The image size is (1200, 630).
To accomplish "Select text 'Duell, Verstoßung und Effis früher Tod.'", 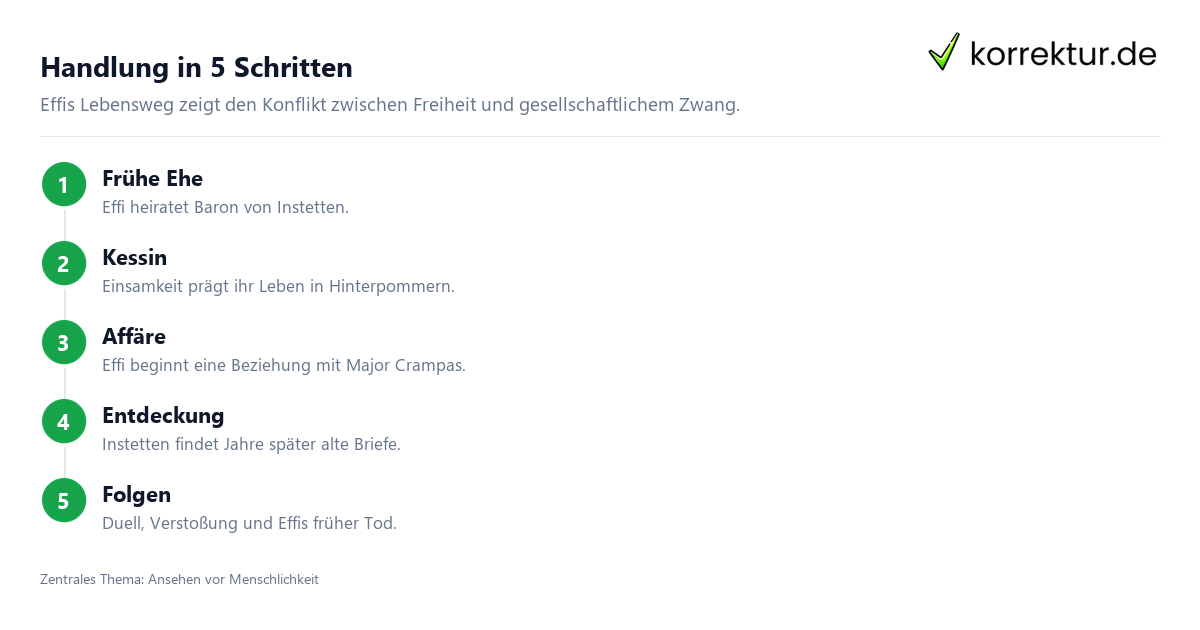I will pyautogui.click(x=249, y=524).
